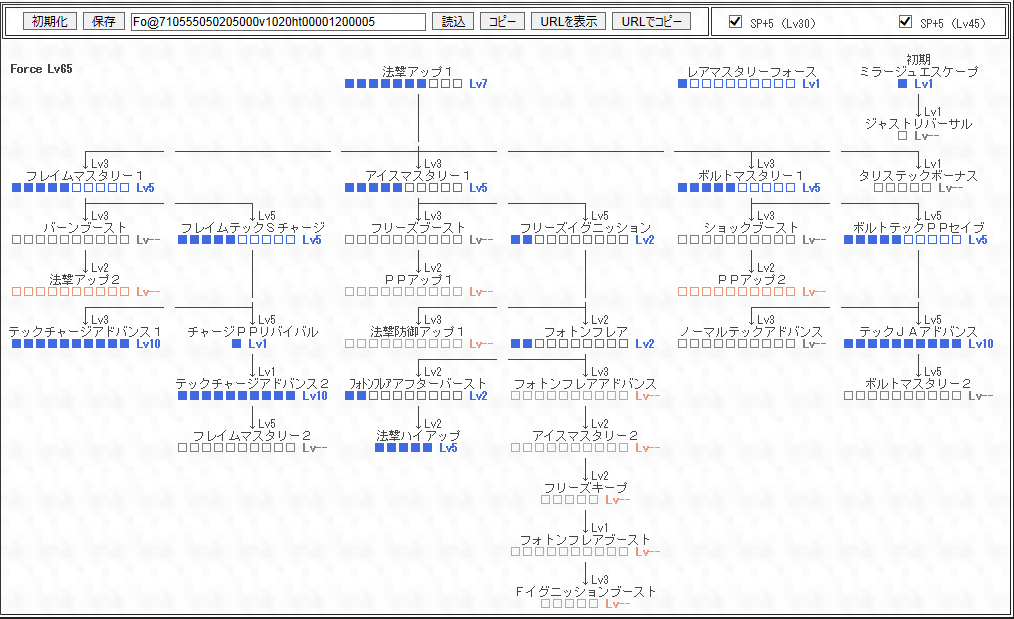This screenshot has width=1014, height=619.
Task: Toggle the SP+5 (Lv45) checkbox
Action: pyautogui.click(x=905, y=21)
